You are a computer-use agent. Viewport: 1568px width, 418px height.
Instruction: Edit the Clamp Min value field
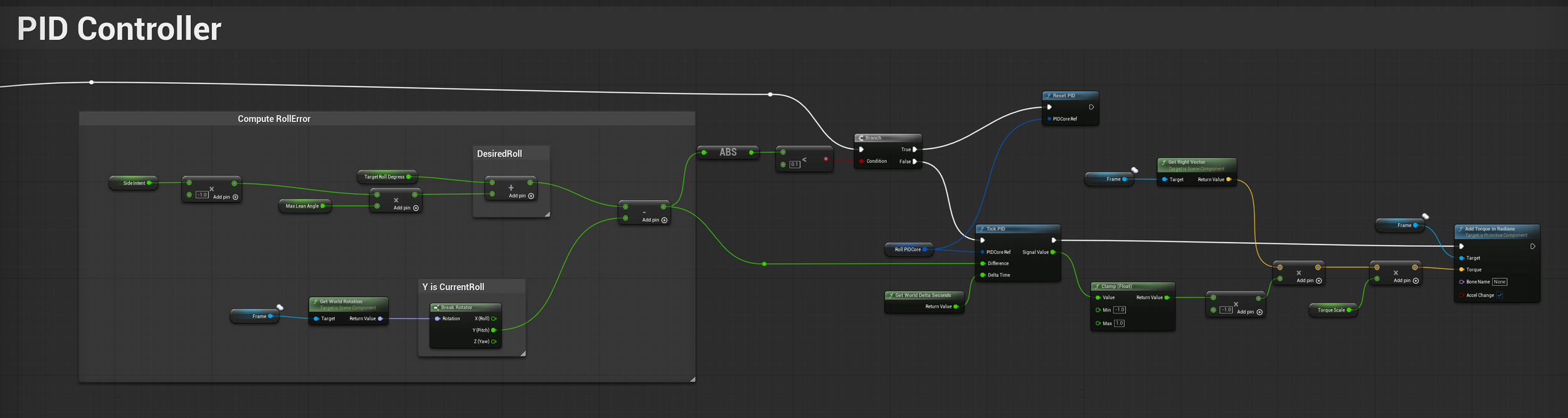pos(1120,310)
